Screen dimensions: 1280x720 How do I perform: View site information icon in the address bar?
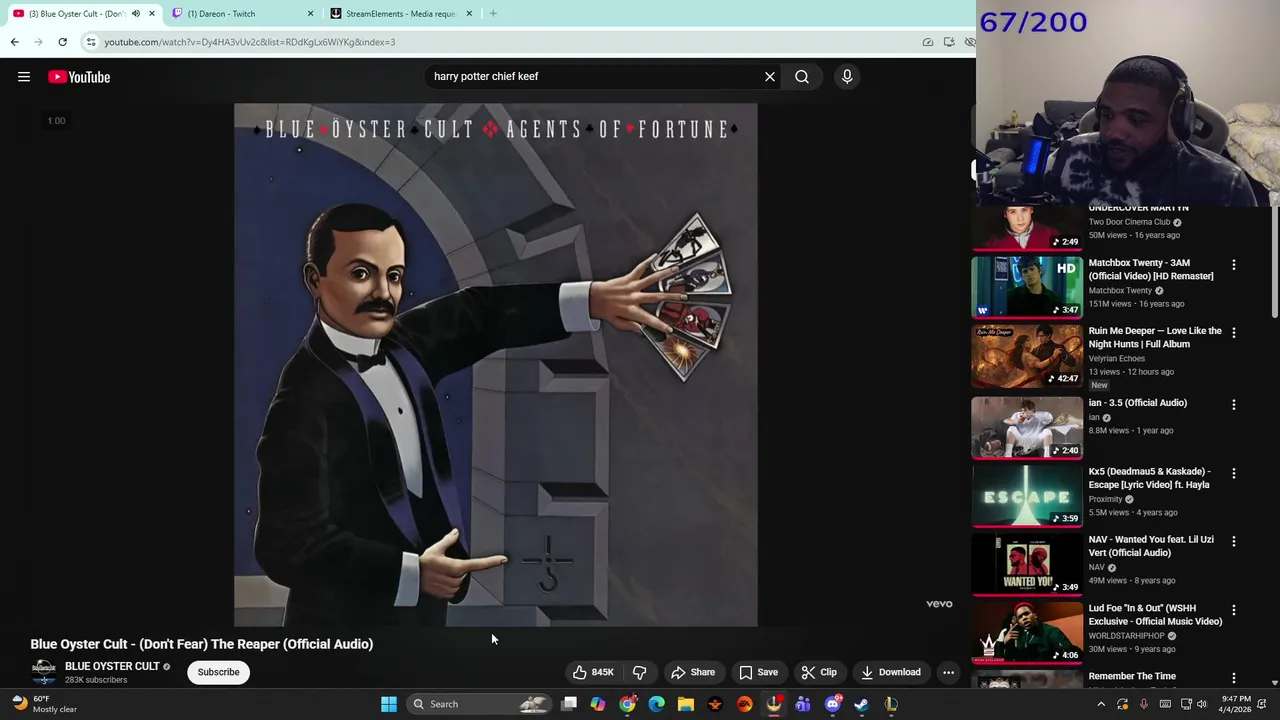pyautogui.click(x=91, y=42)
